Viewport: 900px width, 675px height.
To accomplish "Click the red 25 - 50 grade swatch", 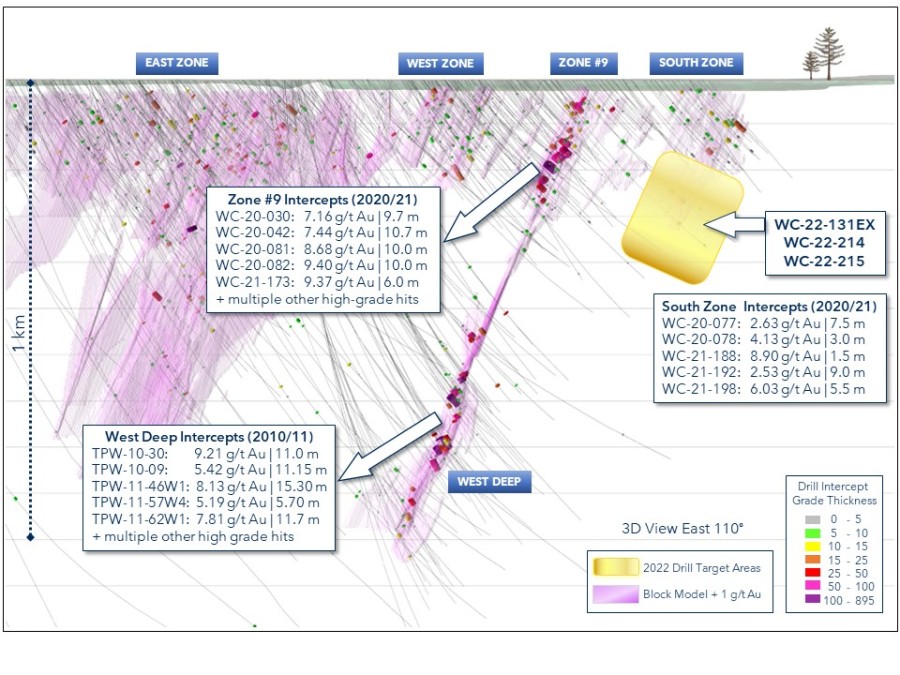I will click(x=813, y=573).
